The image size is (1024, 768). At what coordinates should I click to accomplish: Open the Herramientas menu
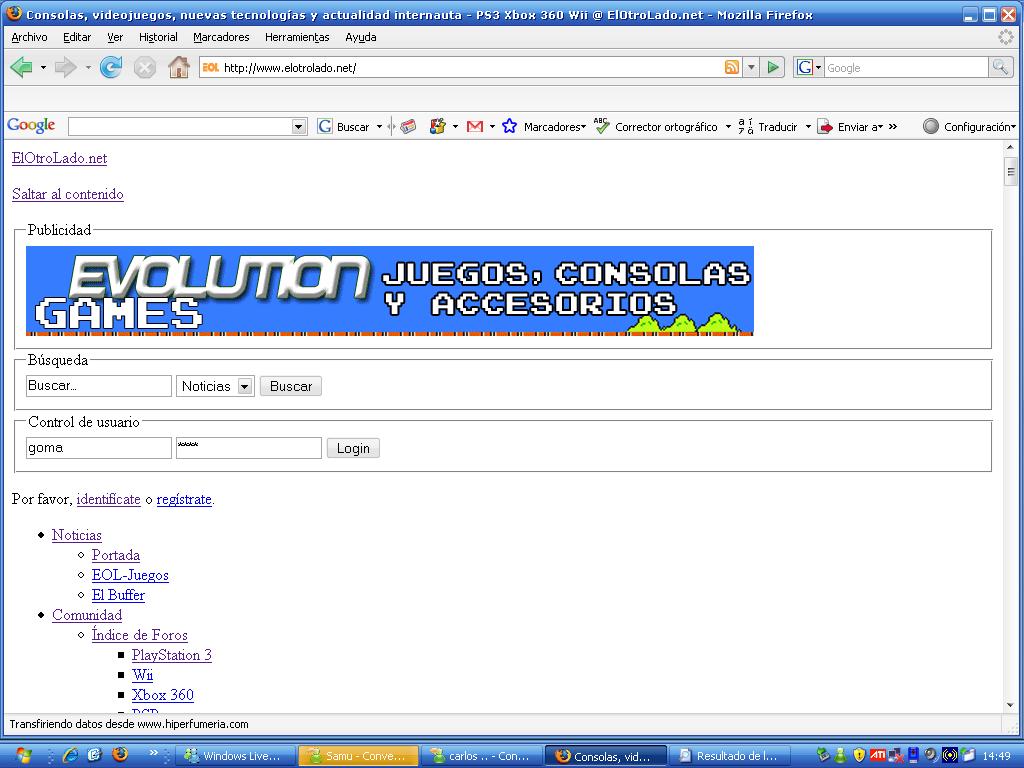pos(297,37)
